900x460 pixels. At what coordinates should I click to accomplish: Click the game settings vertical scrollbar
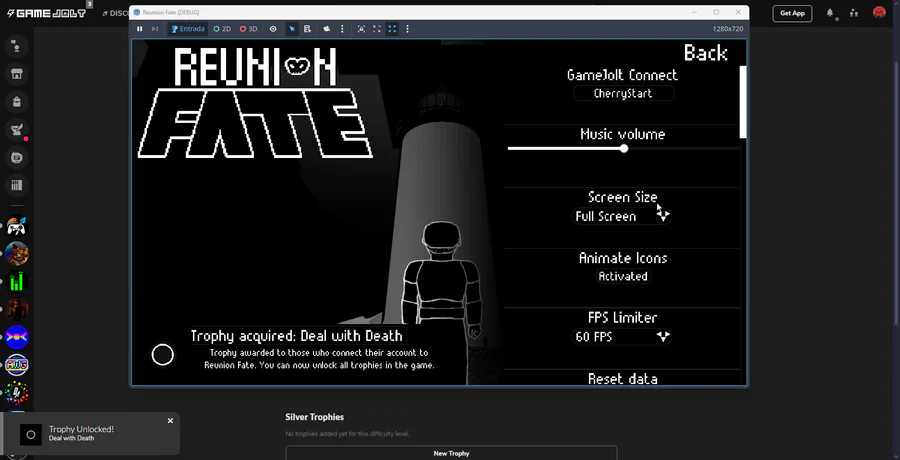(743, 102)
